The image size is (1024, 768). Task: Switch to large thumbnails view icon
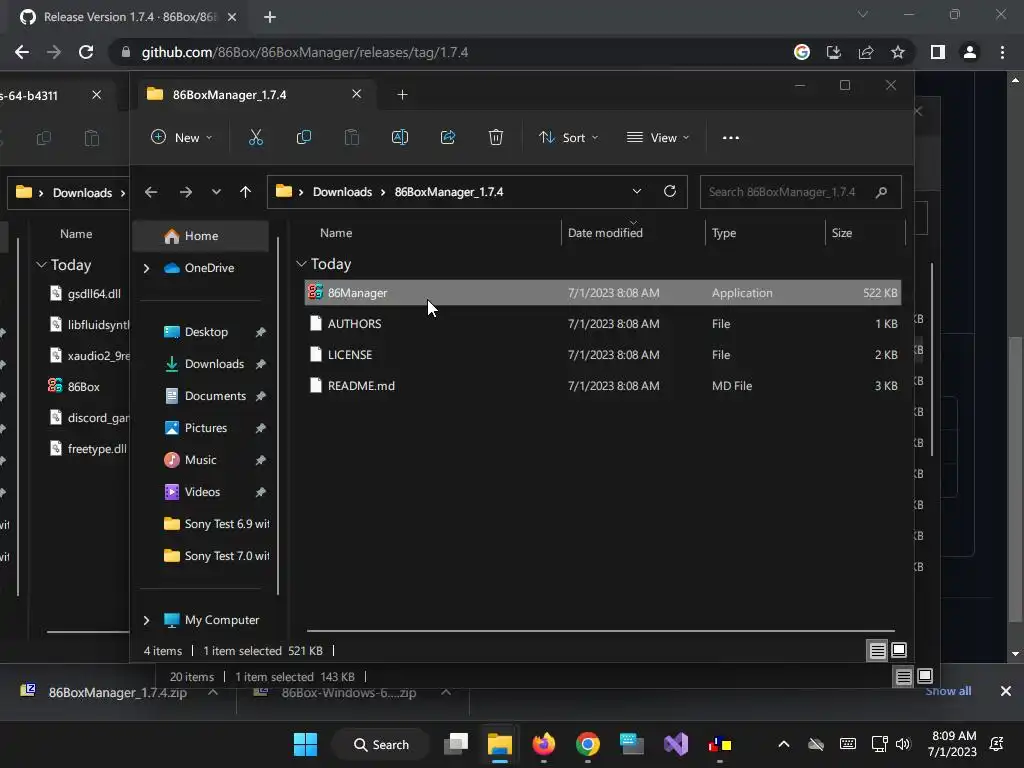coord(899,650)
